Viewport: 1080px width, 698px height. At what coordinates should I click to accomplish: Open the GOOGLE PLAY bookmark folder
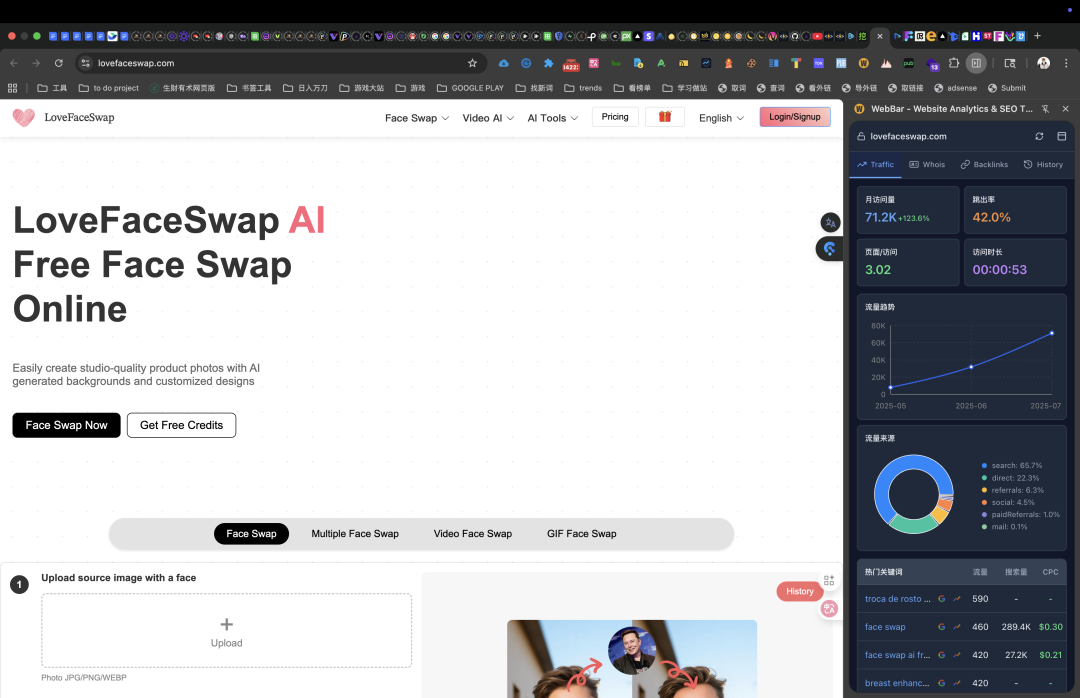470,88
